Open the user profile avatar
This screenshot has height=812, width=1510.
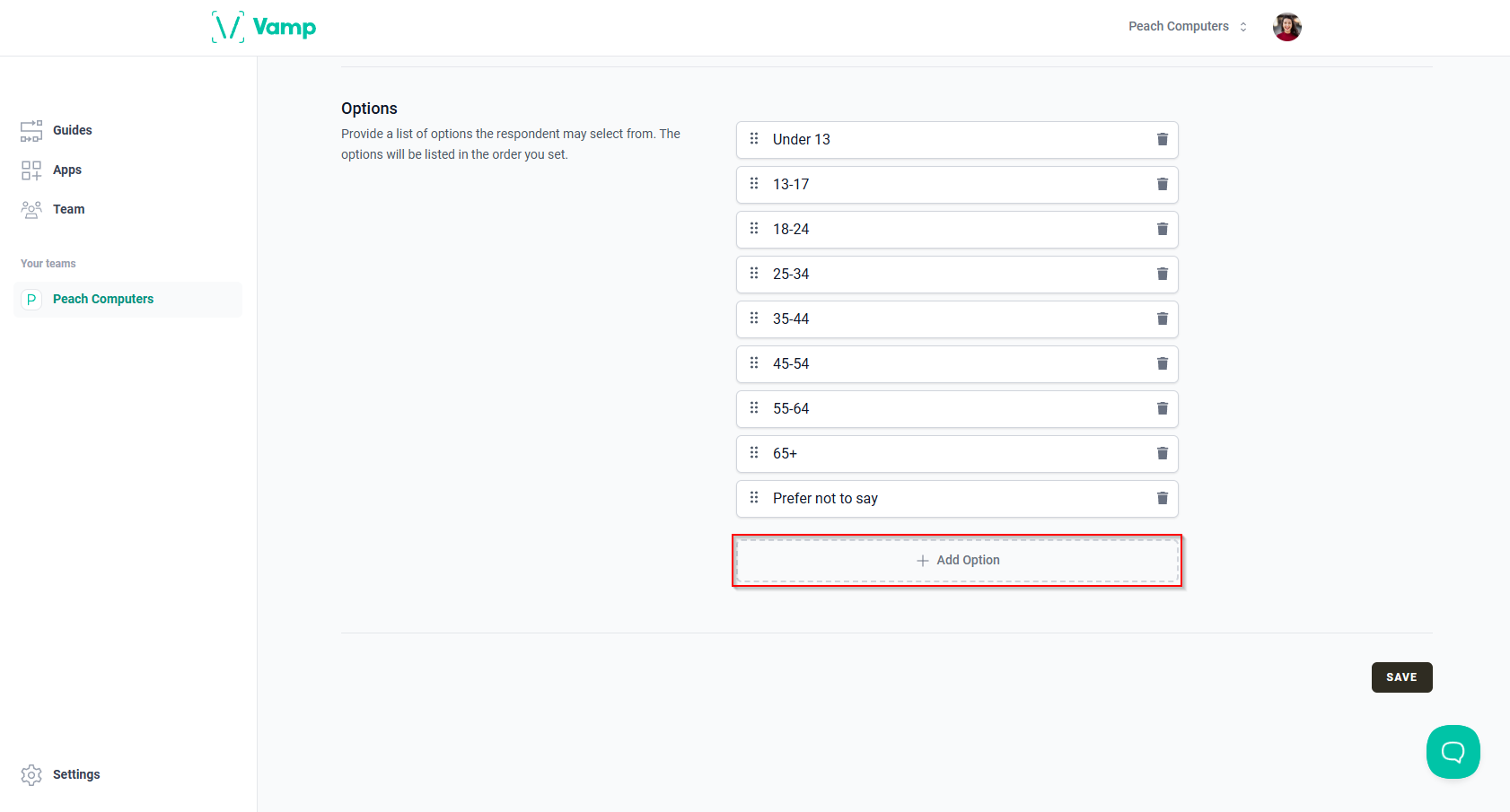click(x=1286, y=27)
